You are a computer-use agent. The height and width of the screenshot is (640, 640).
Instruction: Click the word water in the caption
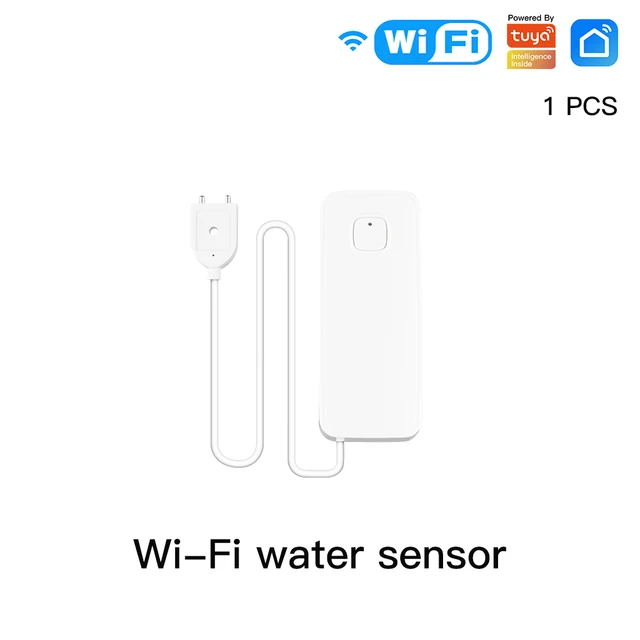pyautogui.click(x=310, y=556)
